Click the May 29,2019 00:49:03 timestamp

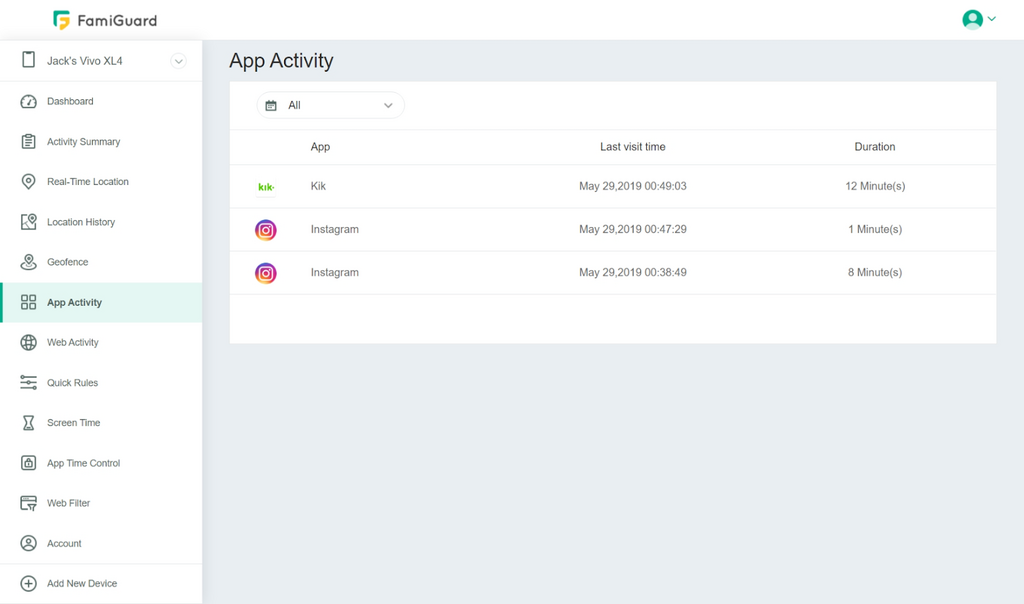coord(633,186)
